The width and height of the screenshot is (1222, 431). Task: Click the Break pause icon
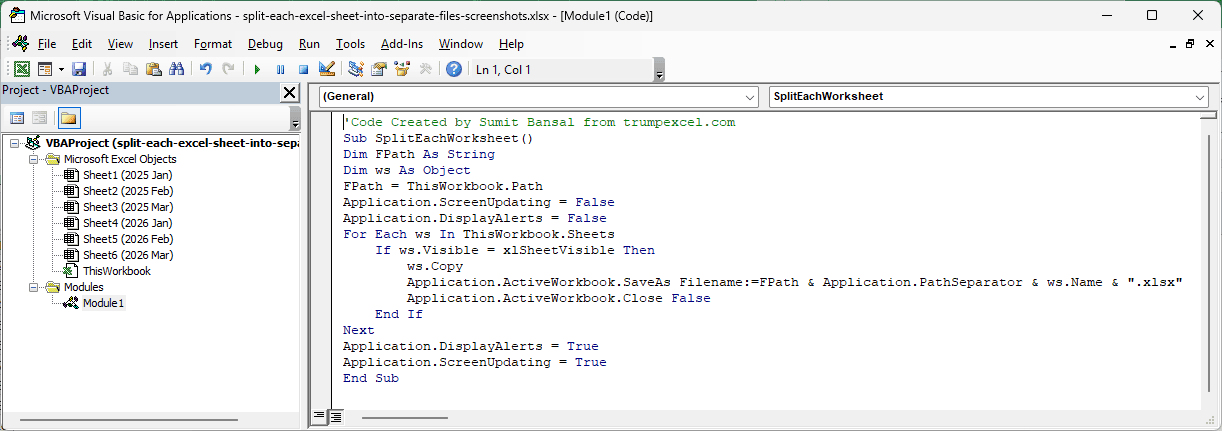click(x=280, y=69)
